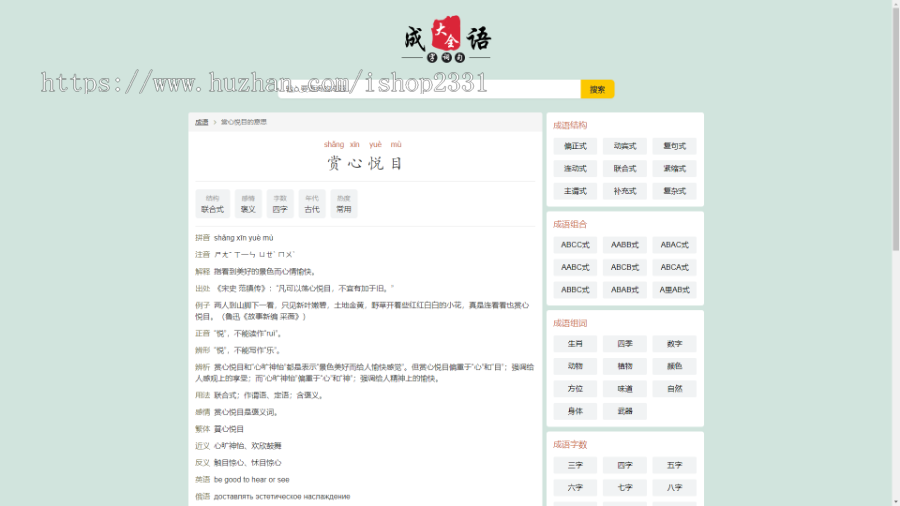Image resolution: width=900 pixels, height=506 pixels.
Task: Open the 成语 breadcrumb link
Action: [202, 122]
